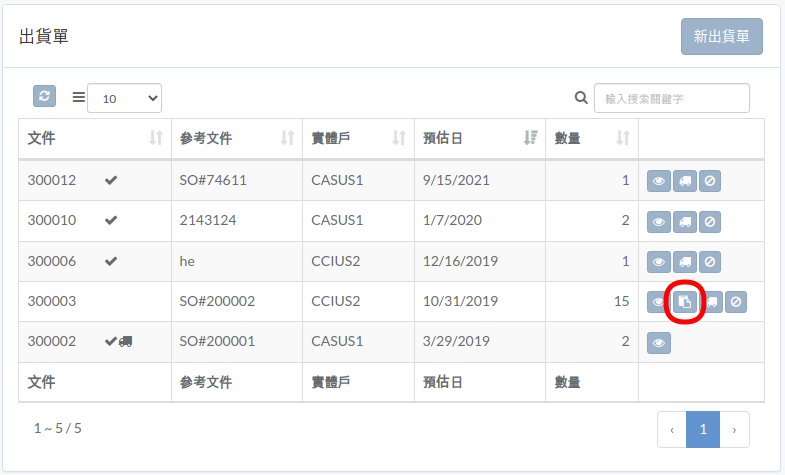This screenshot has width=785, height=475.
Task: Click cancel ban icon for row 300003
Action: point(736,302)
